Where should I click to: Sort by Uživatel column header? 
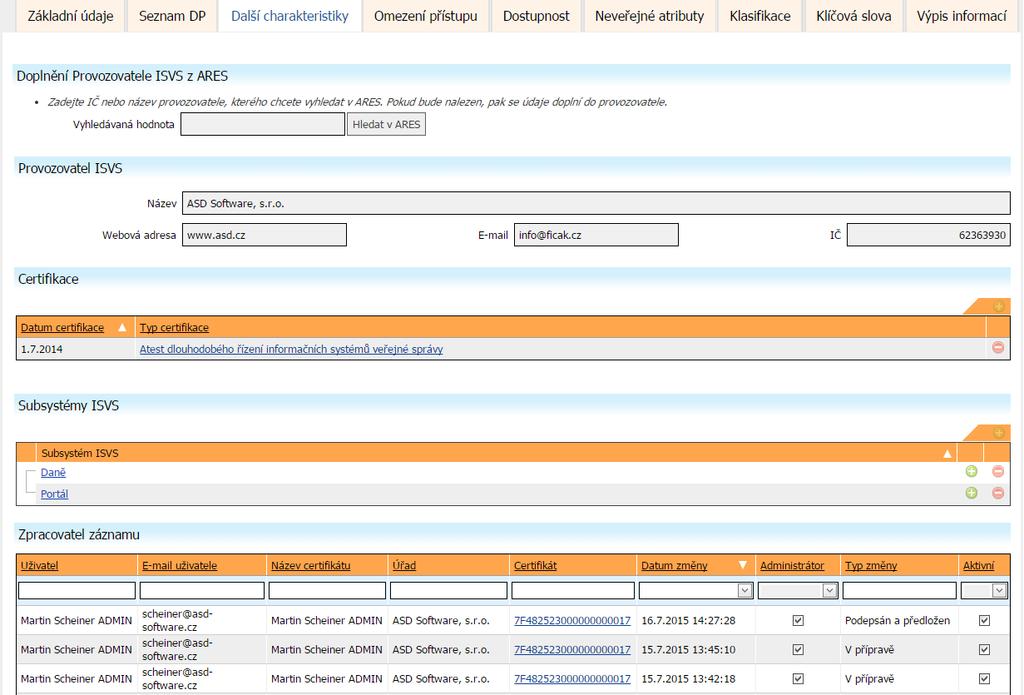pos(39,566)
